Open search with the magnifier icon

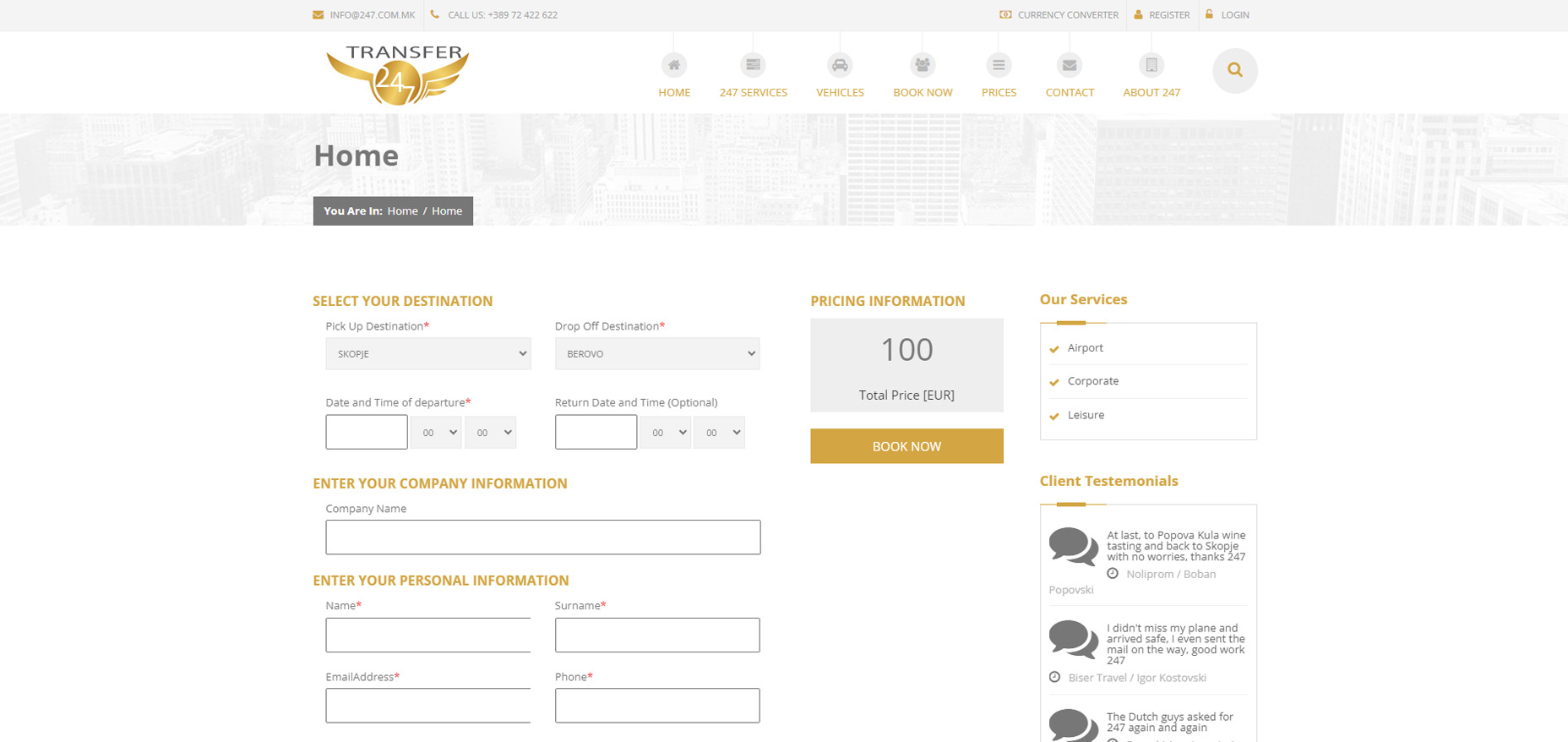(x=1235, y=70)
